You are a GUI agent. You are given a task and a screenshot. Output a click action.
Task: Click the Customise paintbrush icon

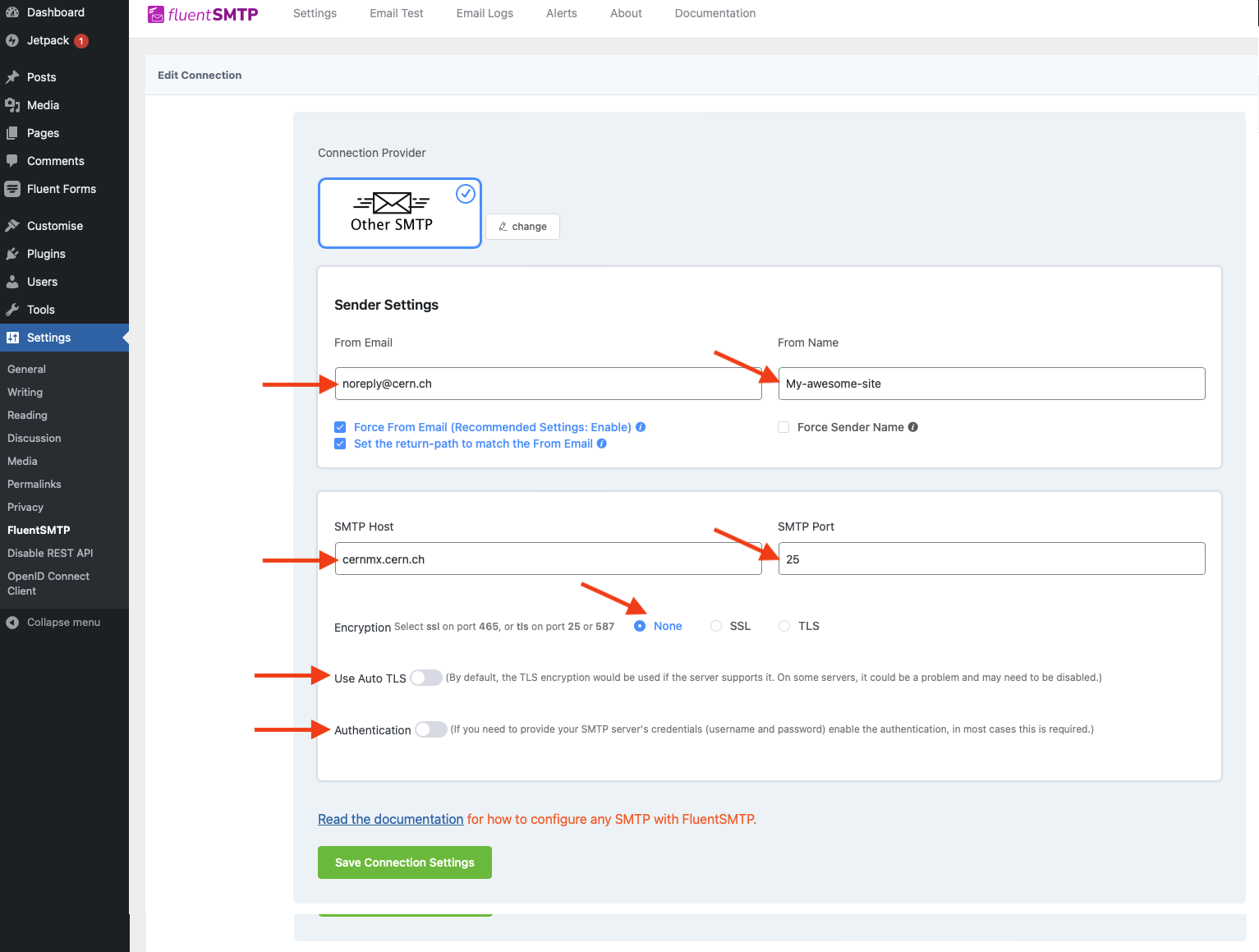point(12,226)
